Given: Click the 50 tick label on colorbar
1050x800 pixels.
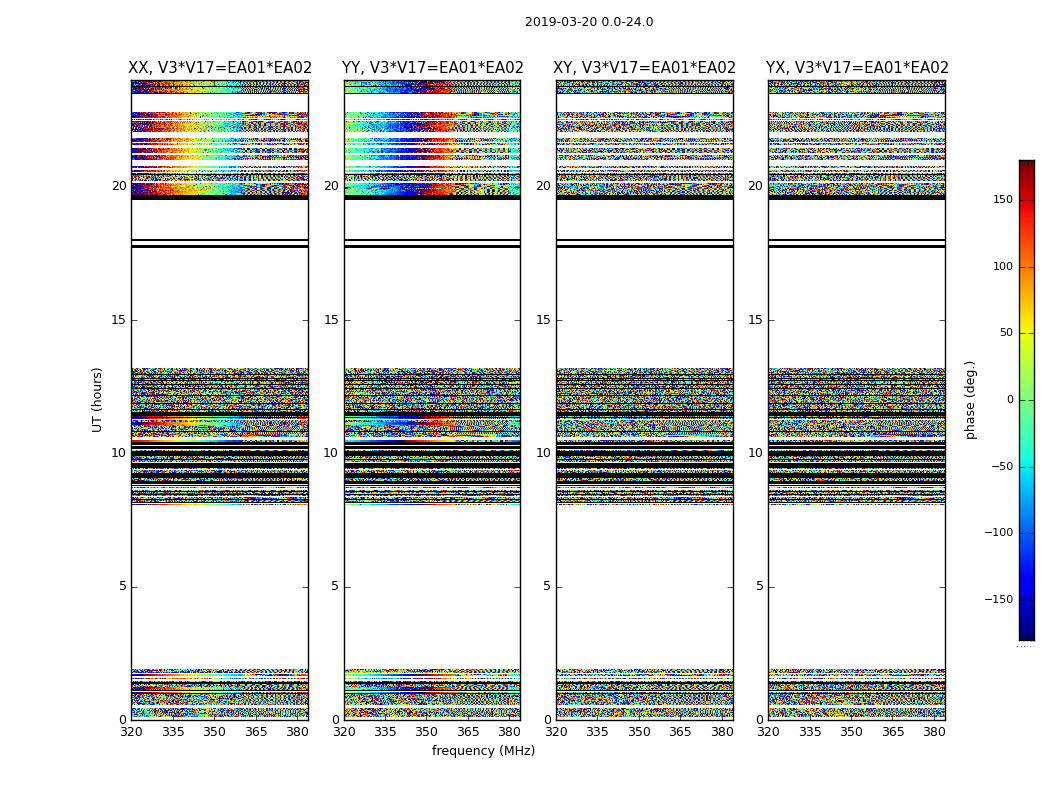Looking at the screenshot, I should click(x=1006, y=333).
